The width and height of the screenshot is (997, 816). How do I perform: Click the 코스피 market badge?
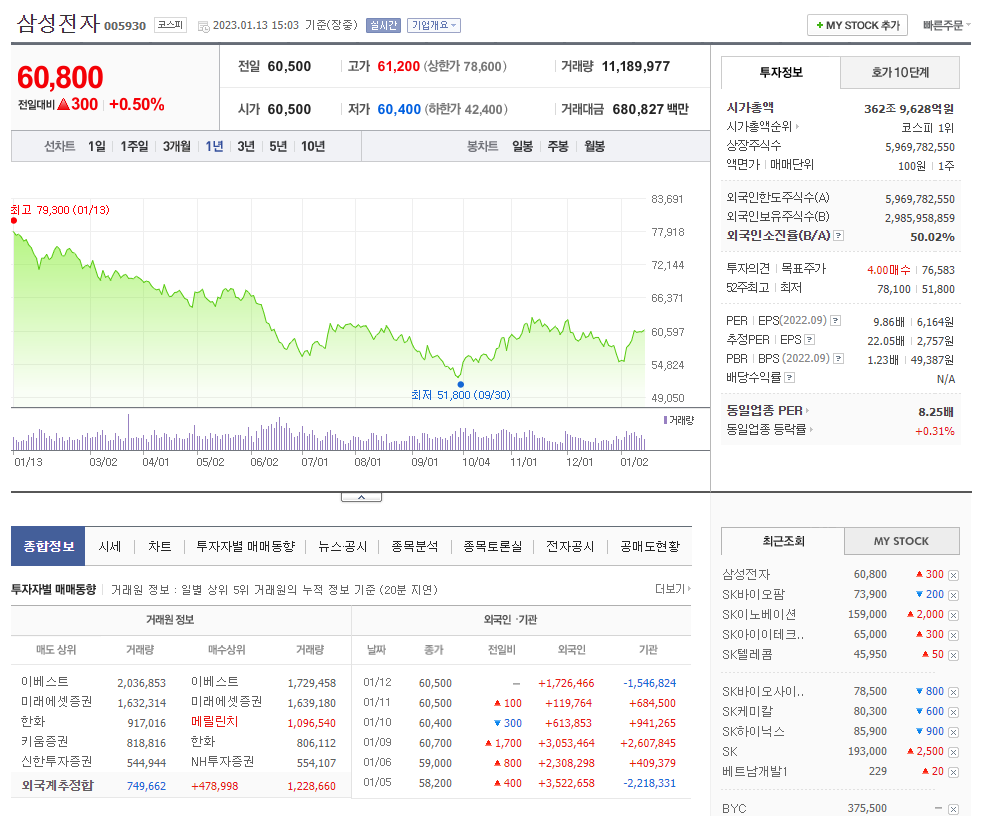[x=170, y=25]
